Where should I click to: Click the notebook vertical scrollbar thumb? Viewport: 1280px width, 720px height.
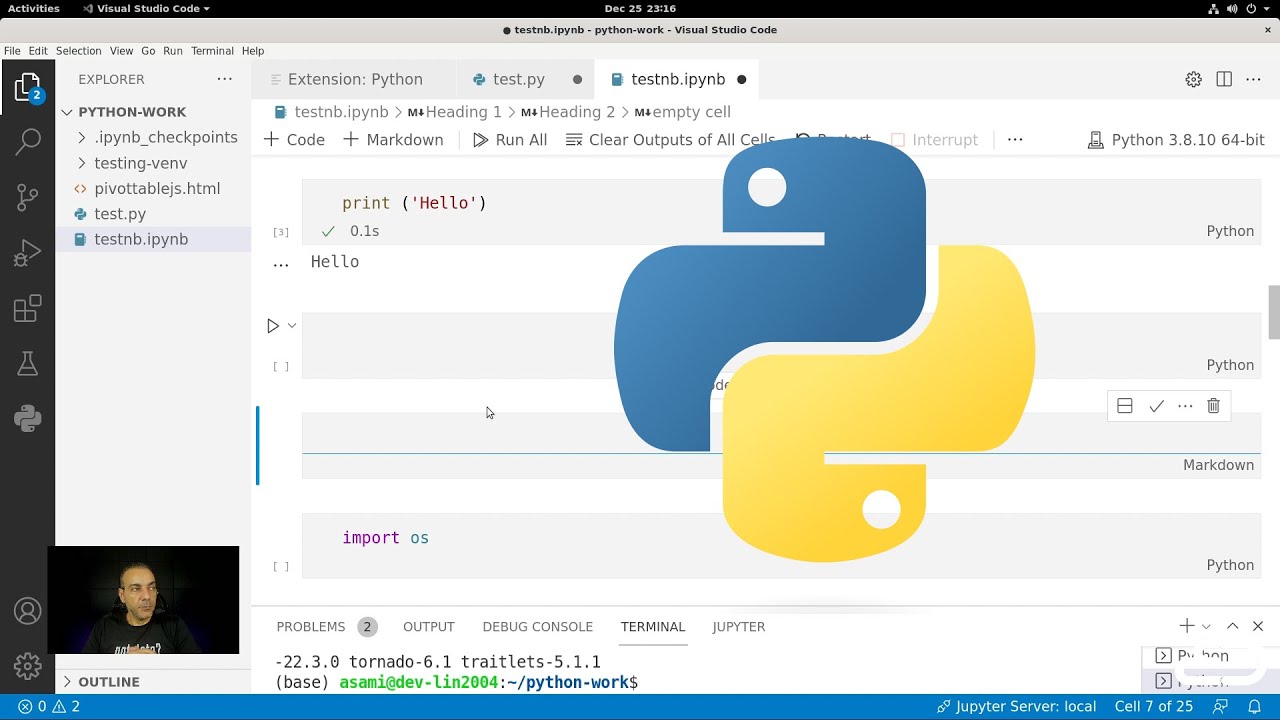tap(1274, 312)
